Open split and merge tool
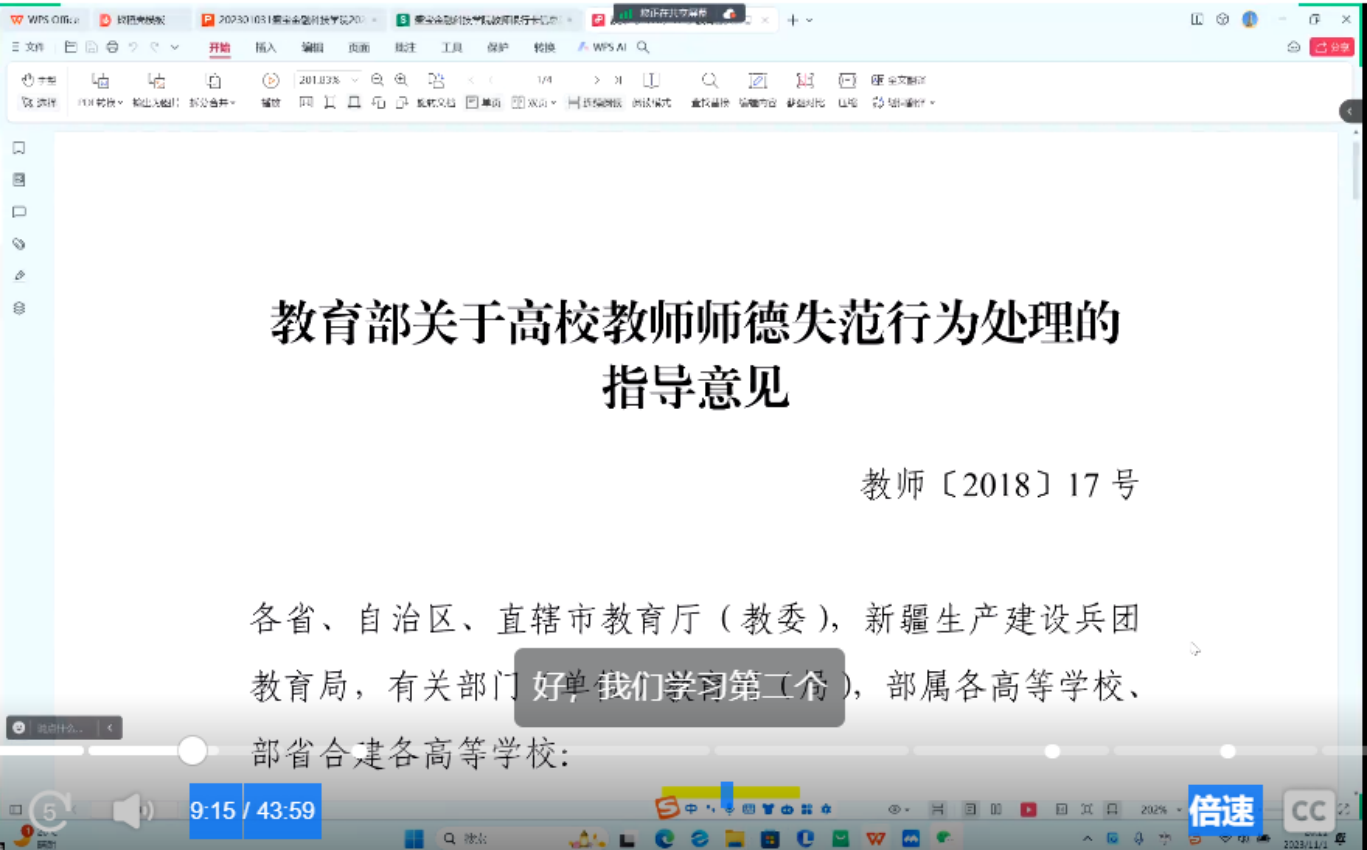The width and height of the screenshot is (1367, 850). click(x=213, y=90)
